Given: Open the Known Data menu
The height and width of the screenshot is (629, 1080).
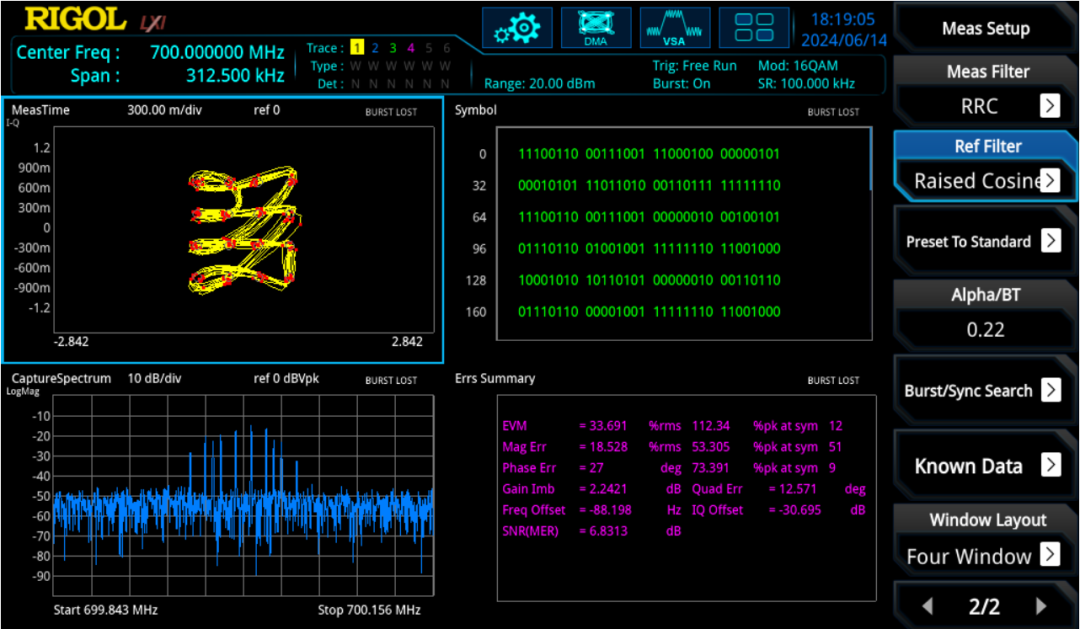Looking at the screenshot, I should [x=1050, y=465].
